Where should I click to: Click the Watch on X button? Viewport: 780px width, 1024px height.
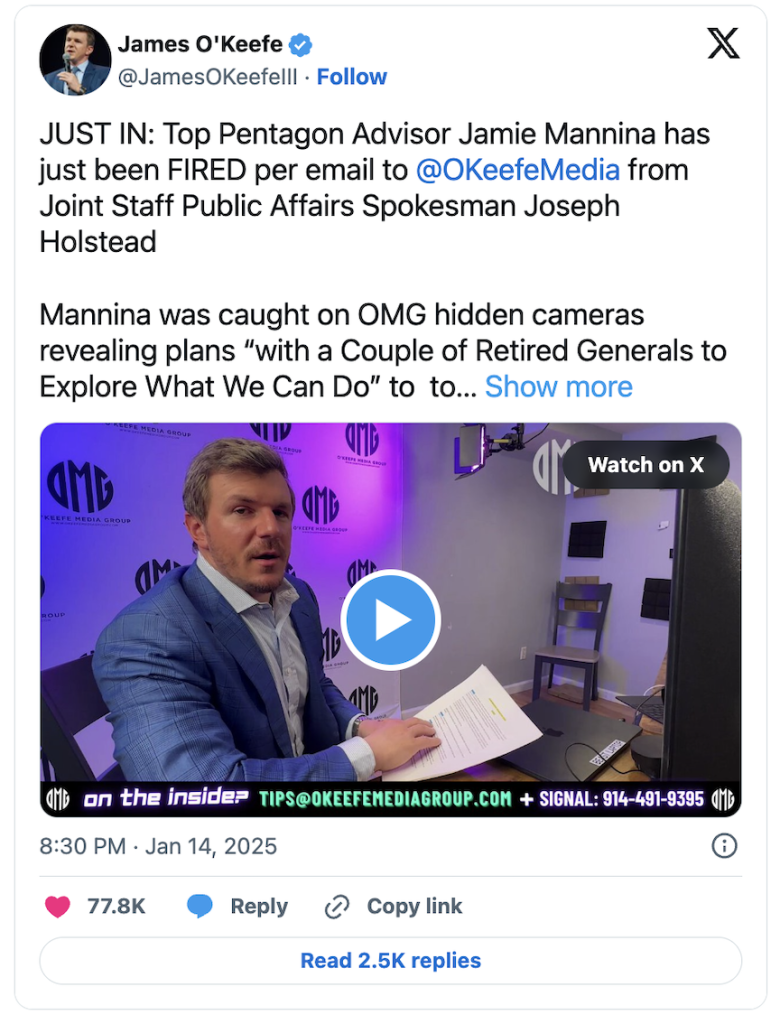click(x=645, y=464)
